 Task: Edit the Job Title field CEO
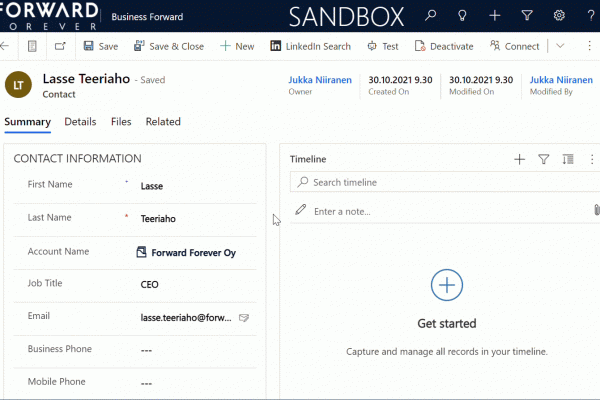click(x=197, y=284)
